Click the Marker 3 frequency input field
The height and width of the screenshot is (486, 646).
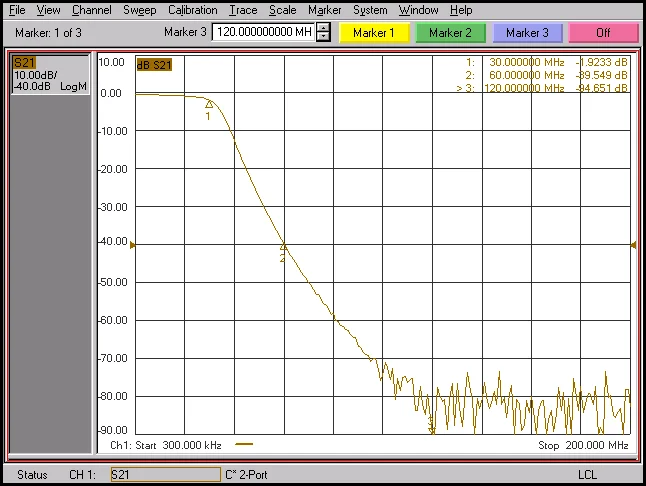263,32
